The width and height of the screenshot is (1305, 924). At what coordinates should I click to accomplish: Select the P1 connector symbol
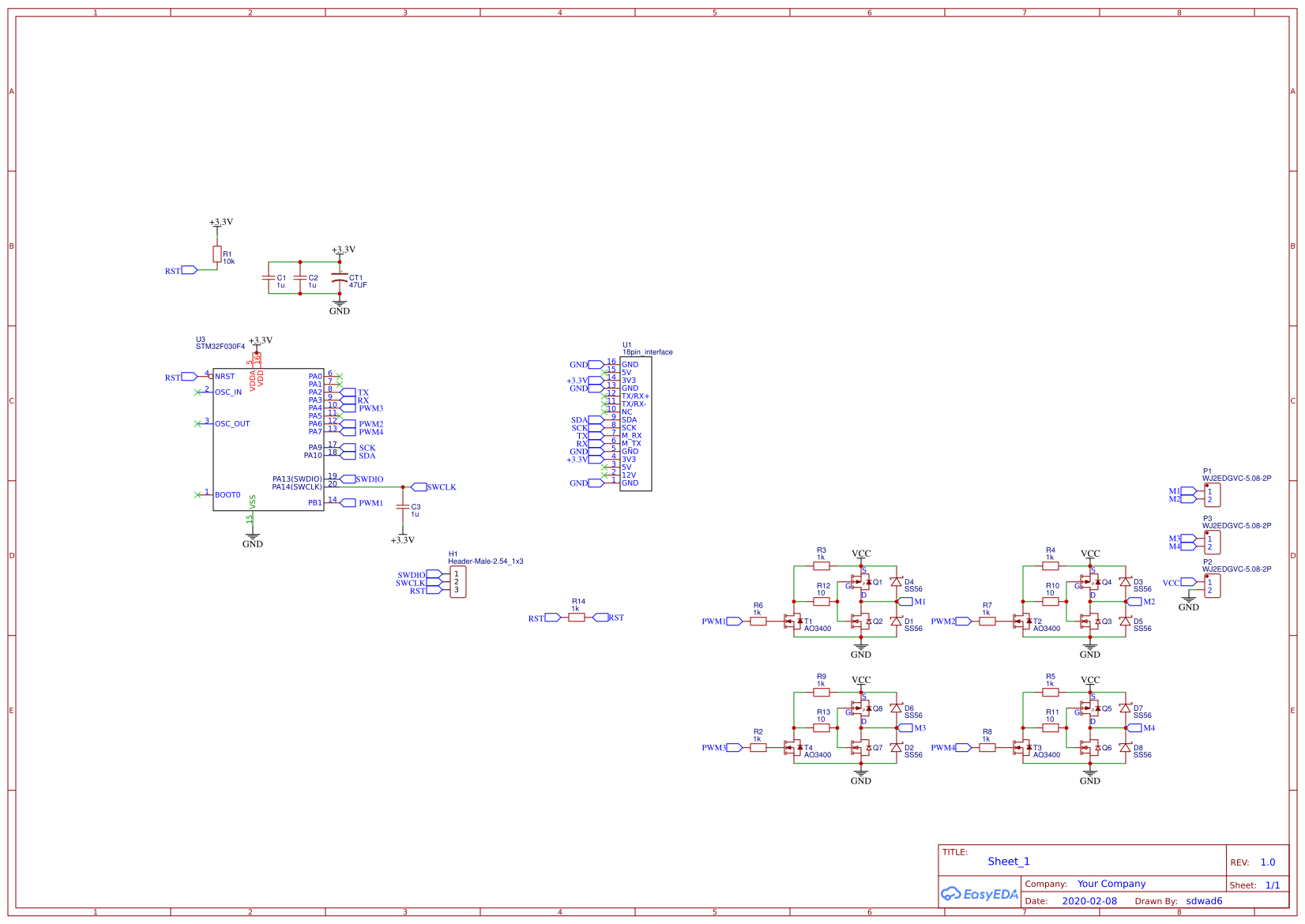click(1212, 495)
